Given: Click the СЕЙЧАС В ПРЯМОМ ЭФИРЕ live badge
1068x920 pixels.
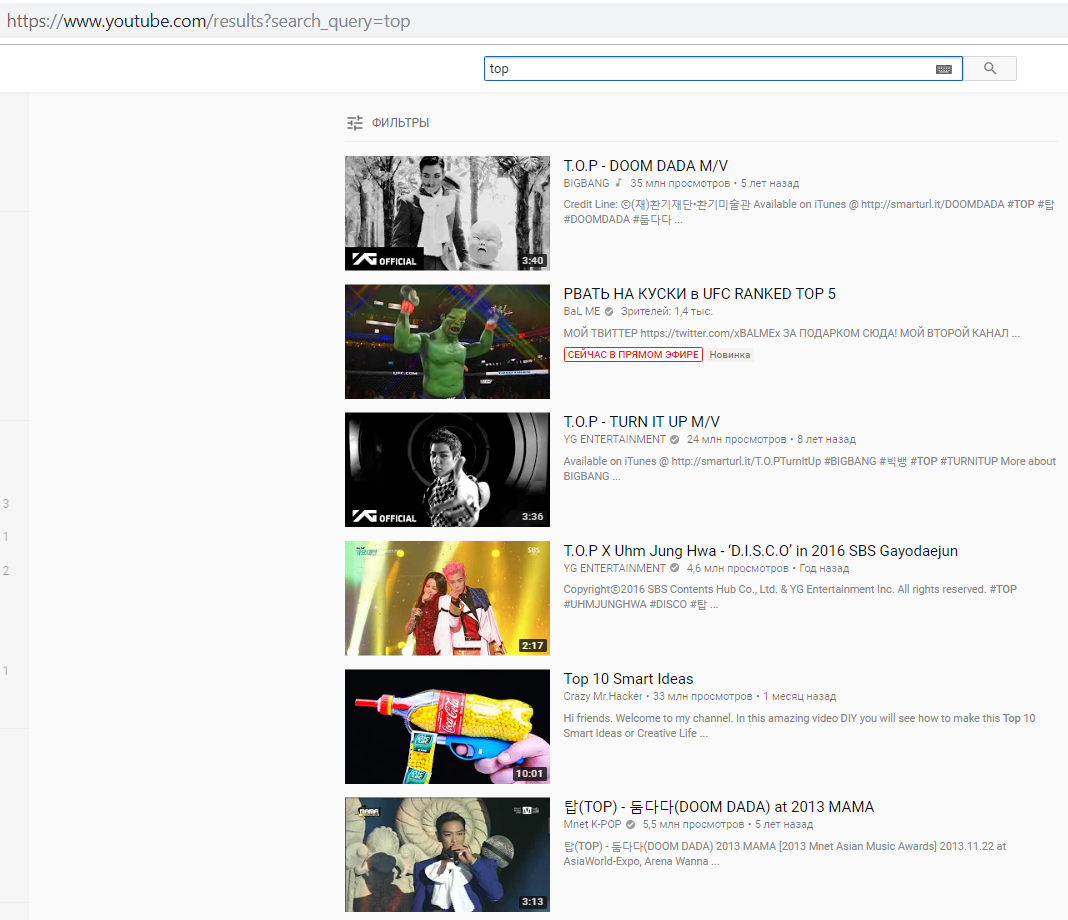Looking at the screenshot, I should point(633,355).
